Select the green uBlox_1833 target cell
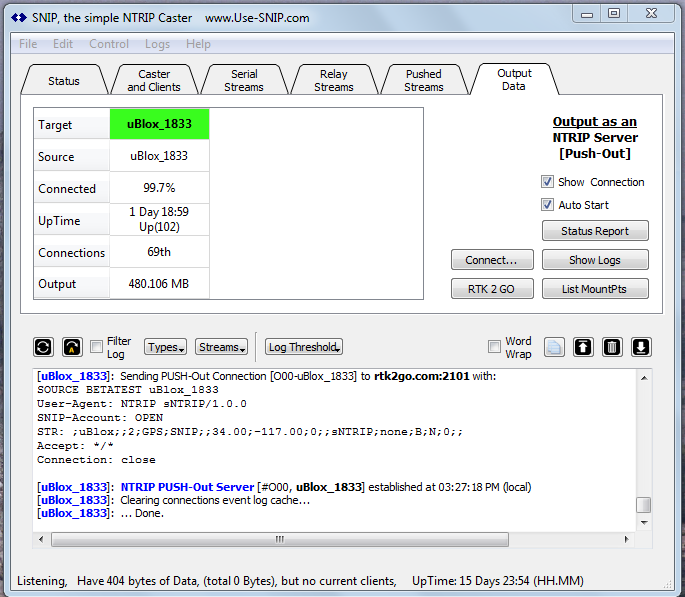The height and width of the screenshot is (597, 685). [159, 124]
